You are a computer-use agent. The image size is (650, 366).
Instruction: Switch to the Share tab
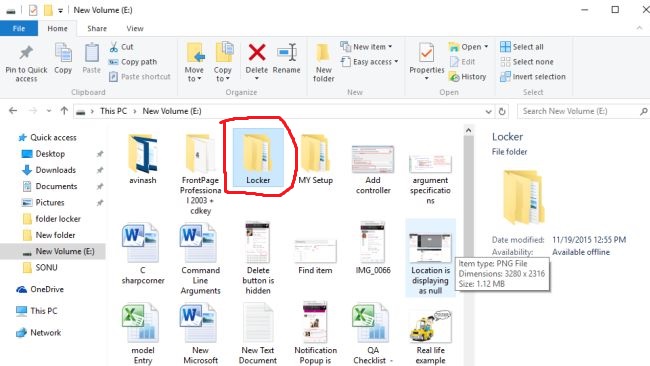pos(97,29)
